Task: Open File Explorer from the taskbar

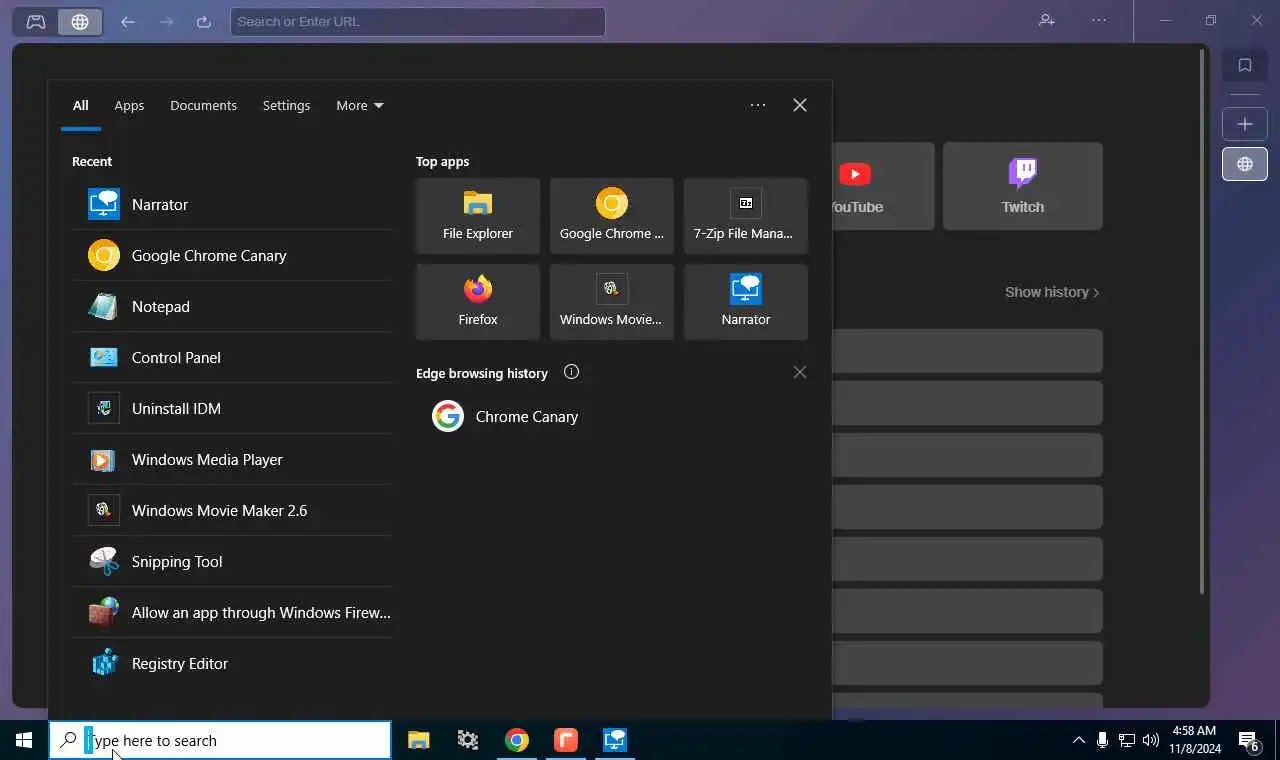Action: point(419,740)
